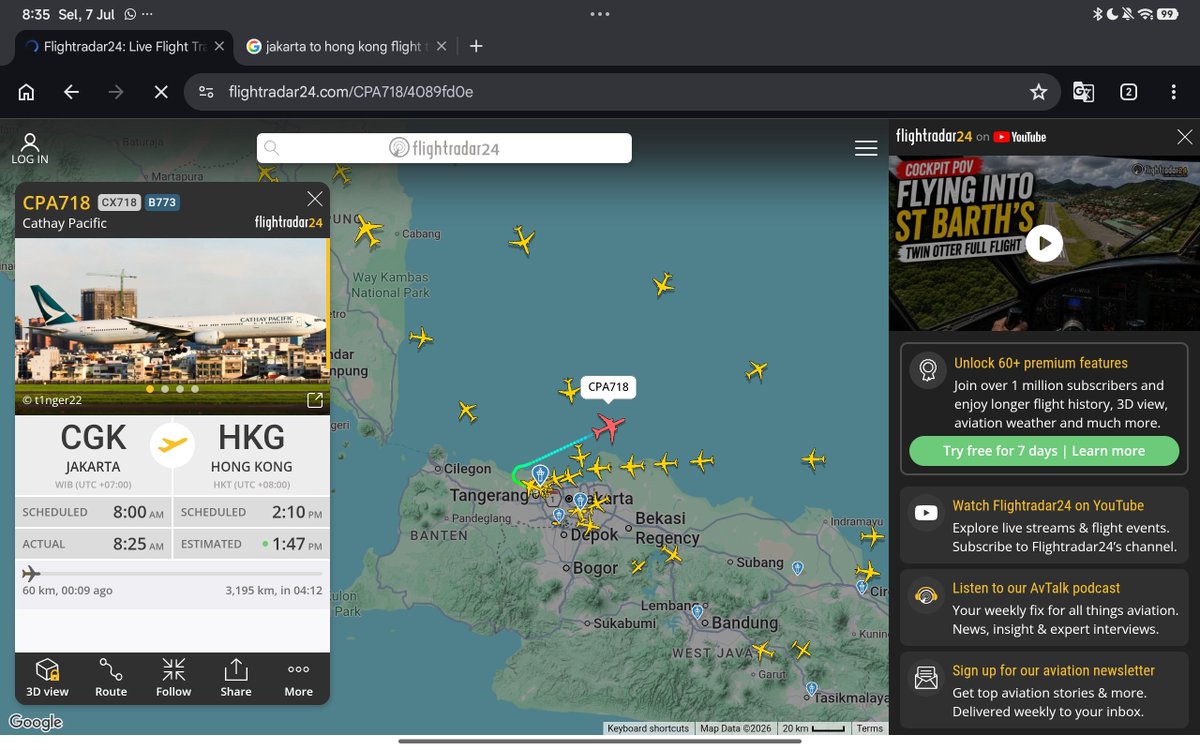The image size is (1200, 750).
Task: Click the HKG Hong Kong destination airport
Action: pos(251,447)
